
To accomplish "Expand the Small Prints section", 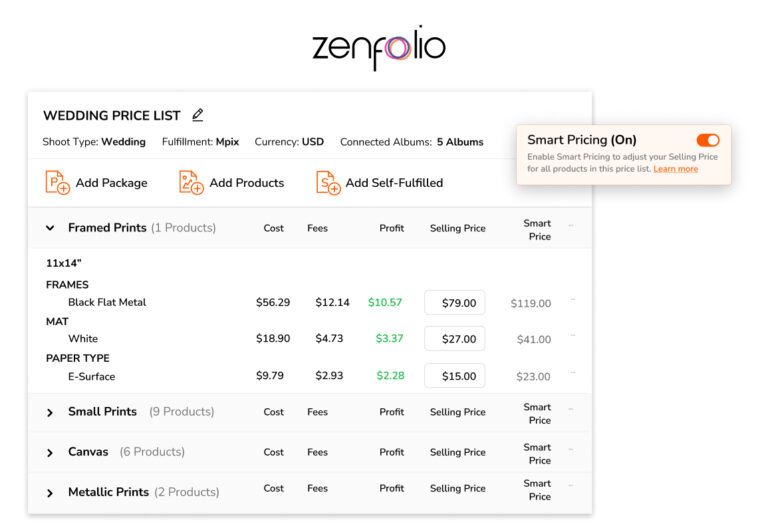I will [x=50, y=412].
